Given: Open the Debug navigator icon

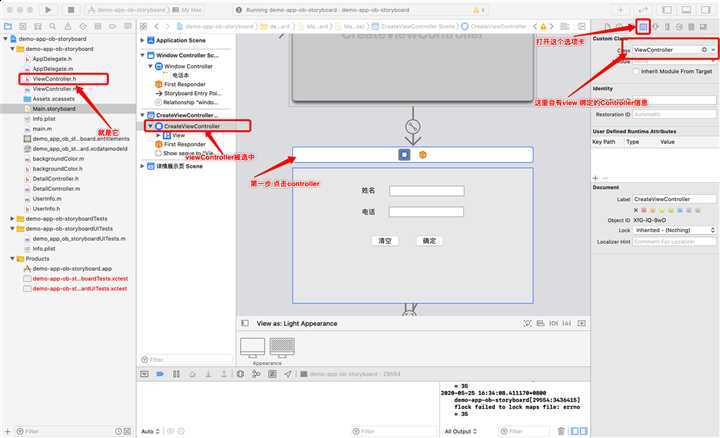Looking at the screenshot, I should tap(98, 27).
